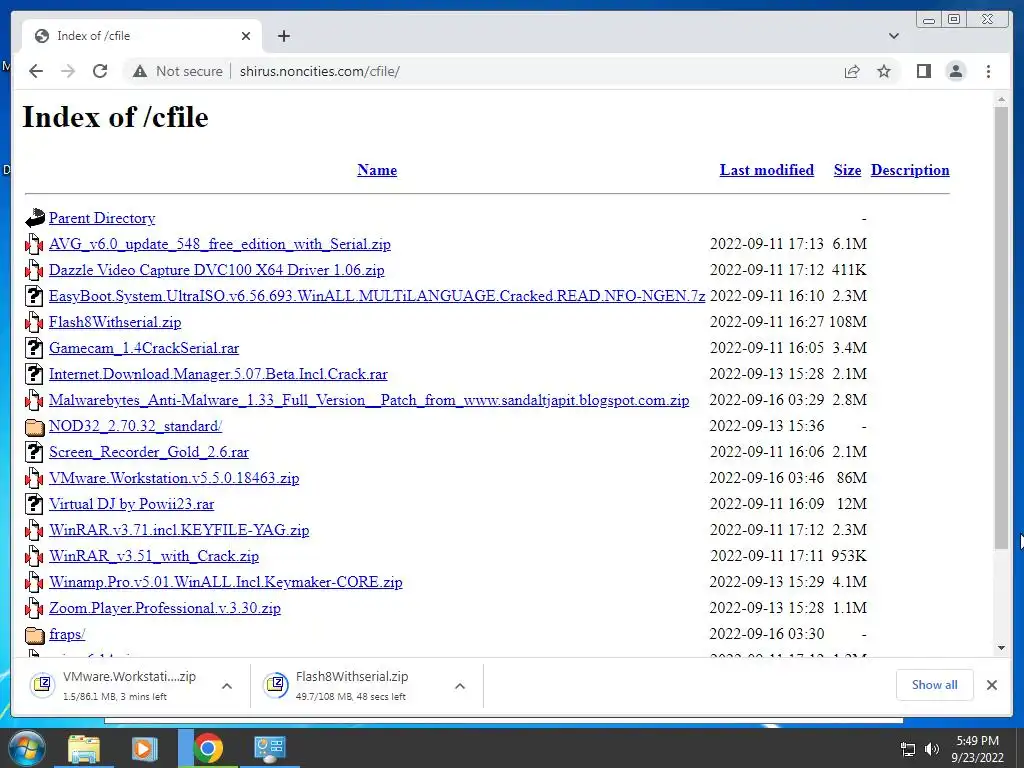1024x768 pixels.
Task: Click the scrollbar down arrow
Action: click(x=1001, y=648)
